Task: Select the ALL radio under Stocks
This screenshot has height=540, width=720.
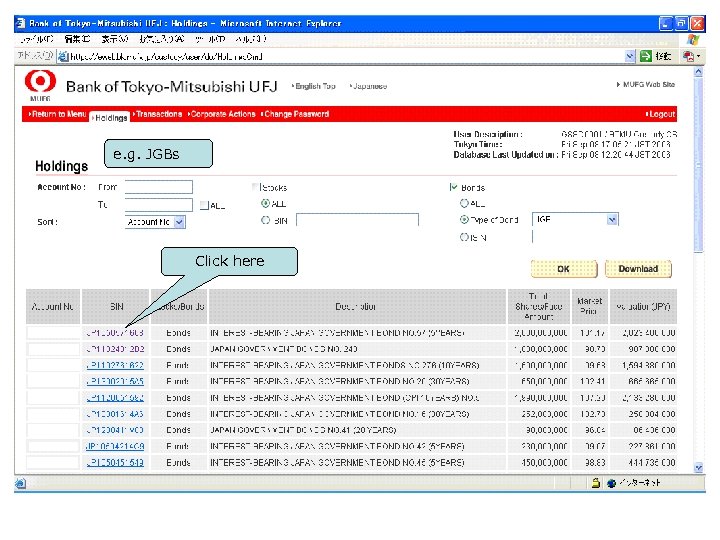Action: [265, 203]
